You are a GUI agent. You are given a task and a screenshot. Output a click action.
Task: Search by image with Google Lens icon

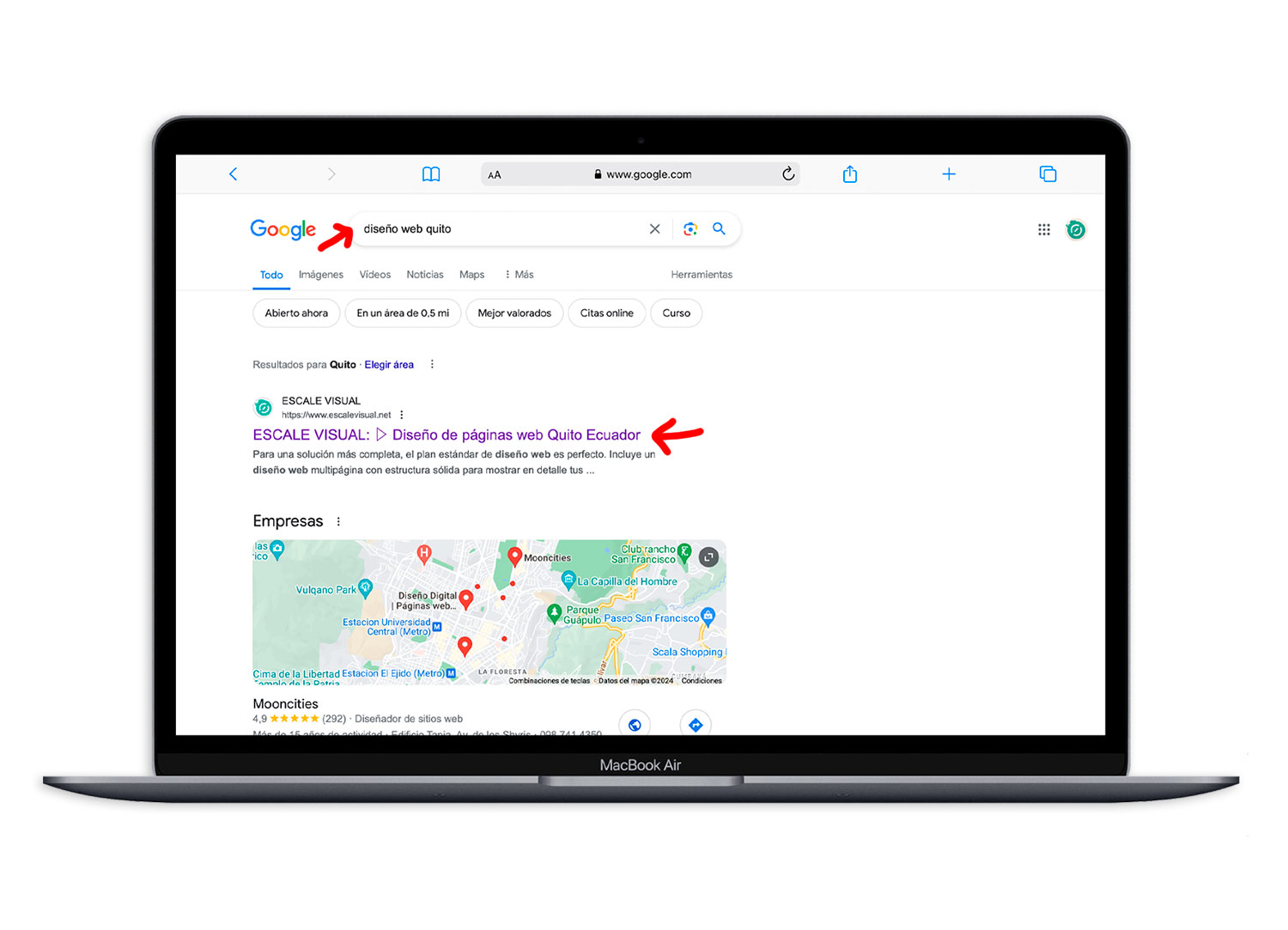(690, 229)
